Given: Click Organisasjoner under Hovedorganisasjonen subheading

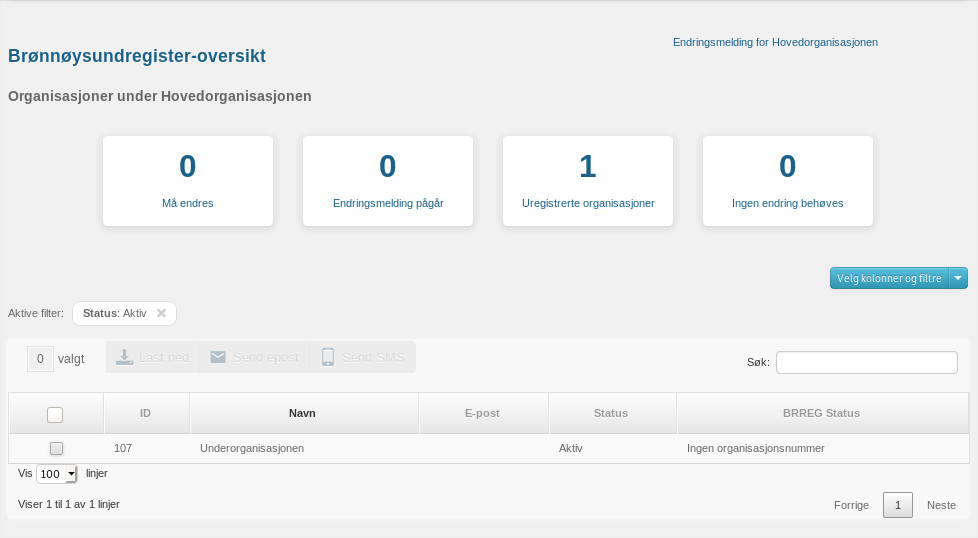Looking at the screenshot, I should (160, 96).
